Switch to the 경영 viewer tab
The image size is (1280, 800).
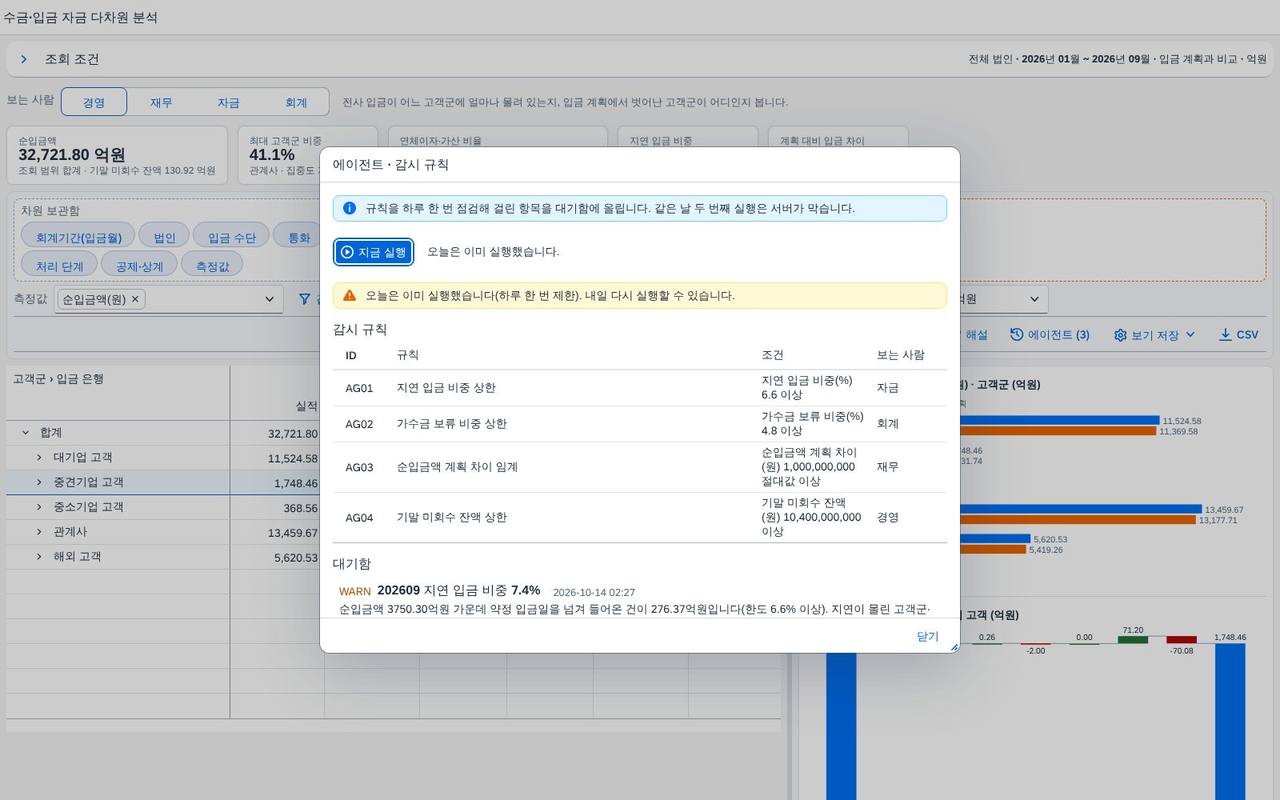point(94,102)
